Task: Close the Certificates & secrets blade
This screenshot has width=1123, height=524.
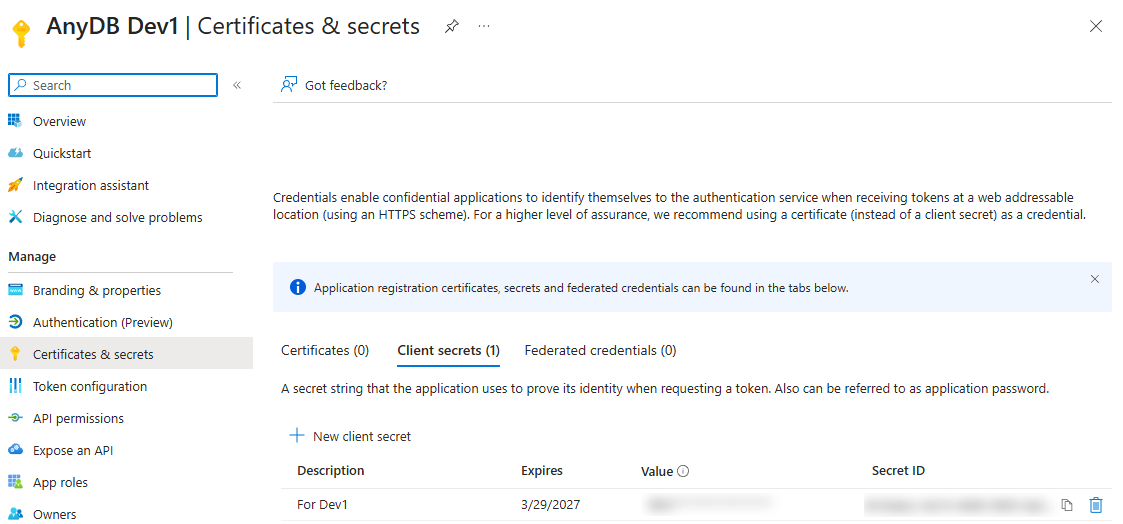Action: [x=1095, y=26]
